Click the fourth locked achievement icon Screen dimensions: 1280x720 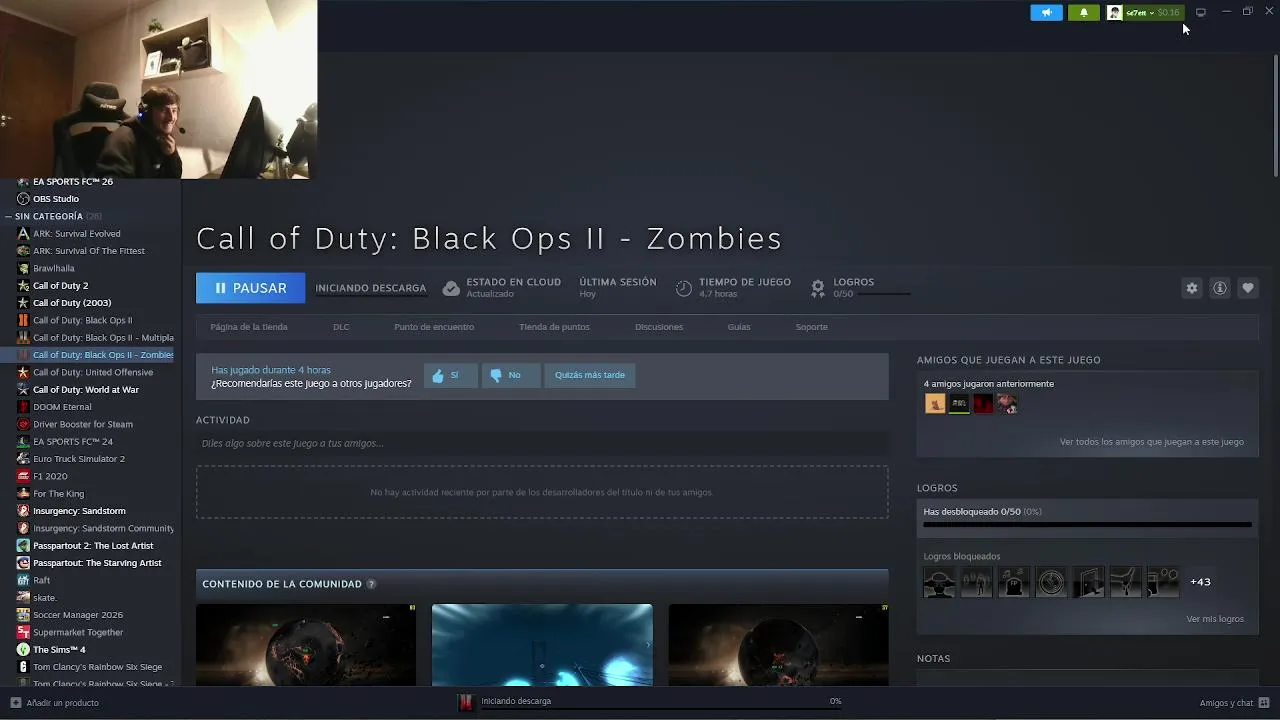pos(1051,582)
